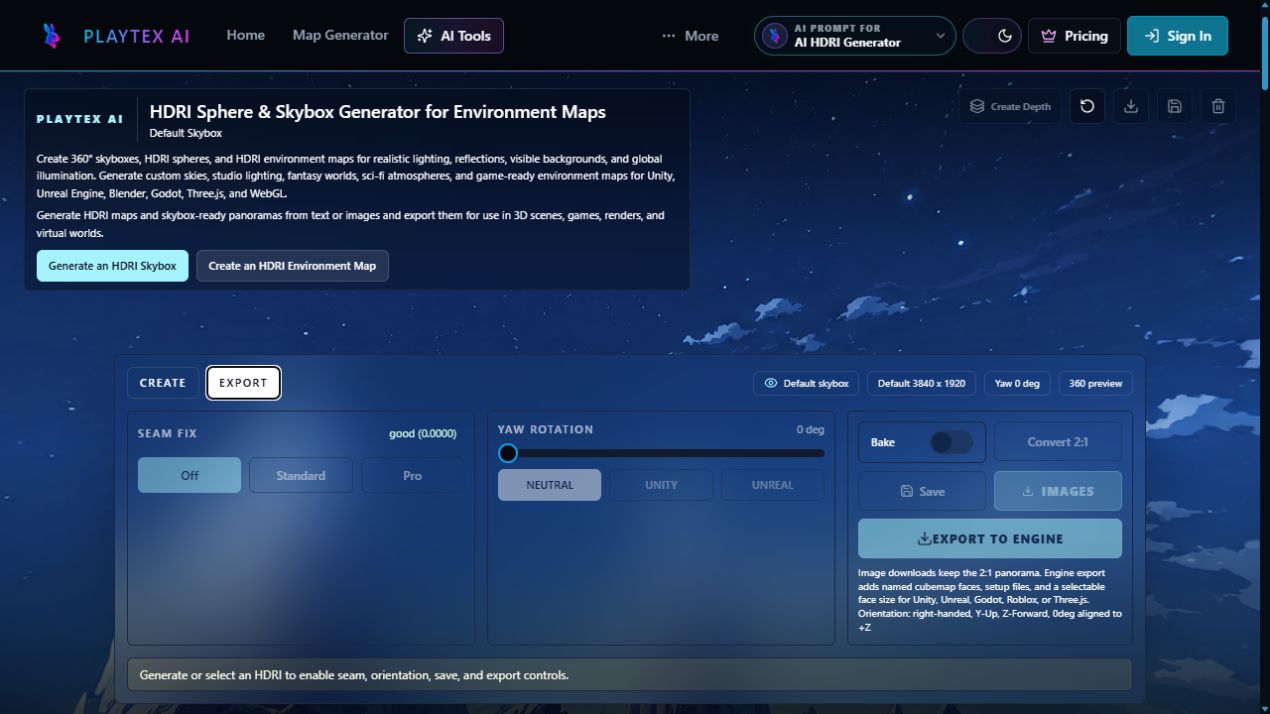The image size is (1270, 714).
Task: Select NEUTRAL orientation preset
Action: 550,485
